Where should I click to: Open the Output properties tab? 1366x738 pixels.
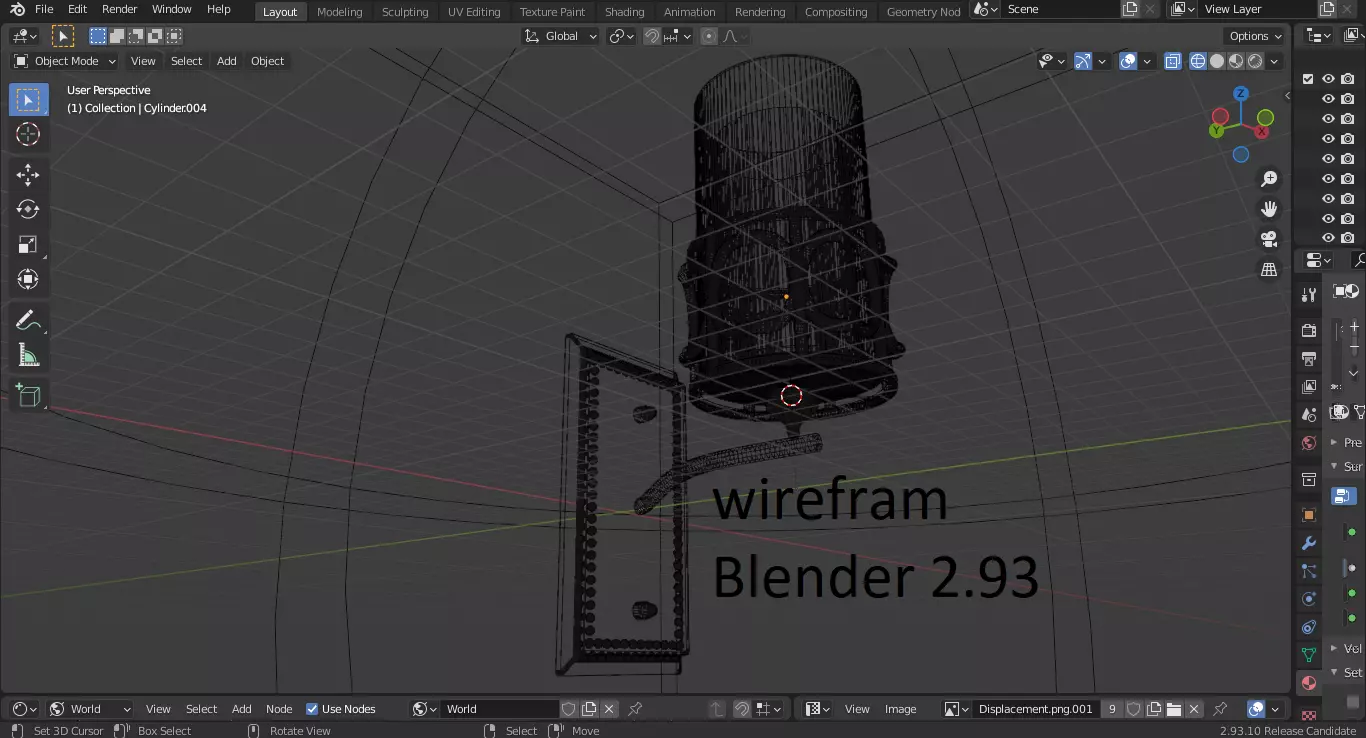pos(1308,359)
